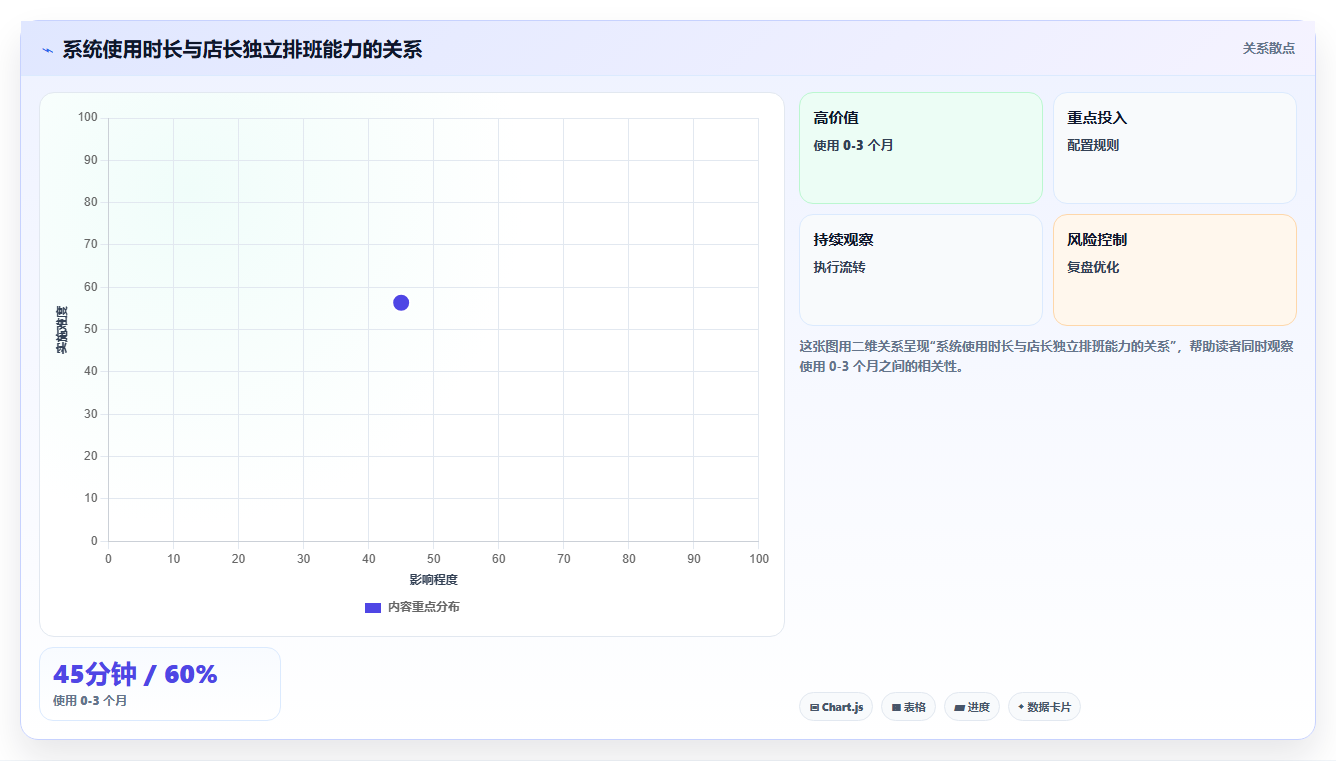Image resolution: width=1336 pixels, height=761 pixels.
Task: Click 使用 0-3 个月 under the stat value
Action: [90, 701]
